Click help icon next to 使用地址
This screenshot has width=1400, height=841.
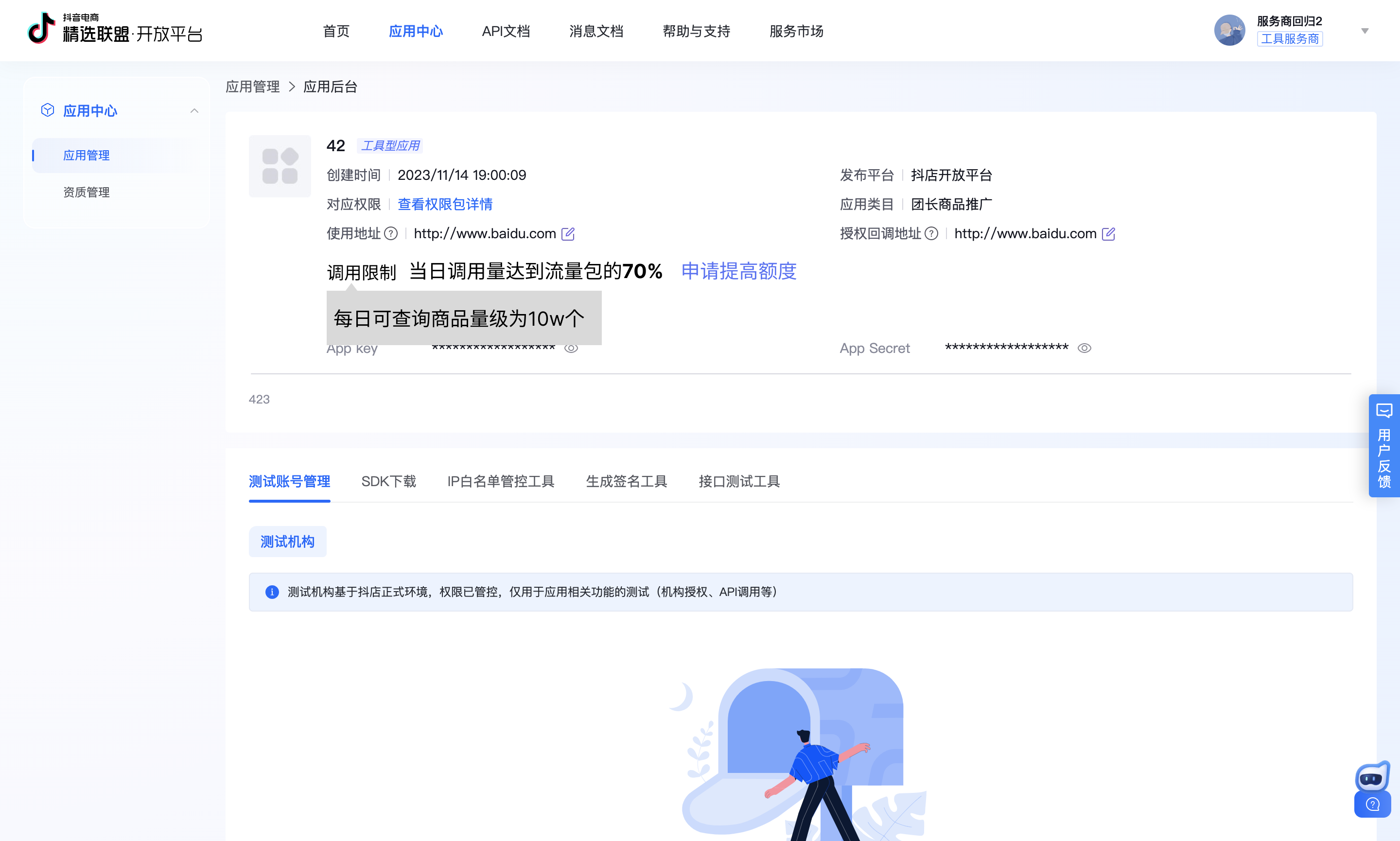(391, 233)
